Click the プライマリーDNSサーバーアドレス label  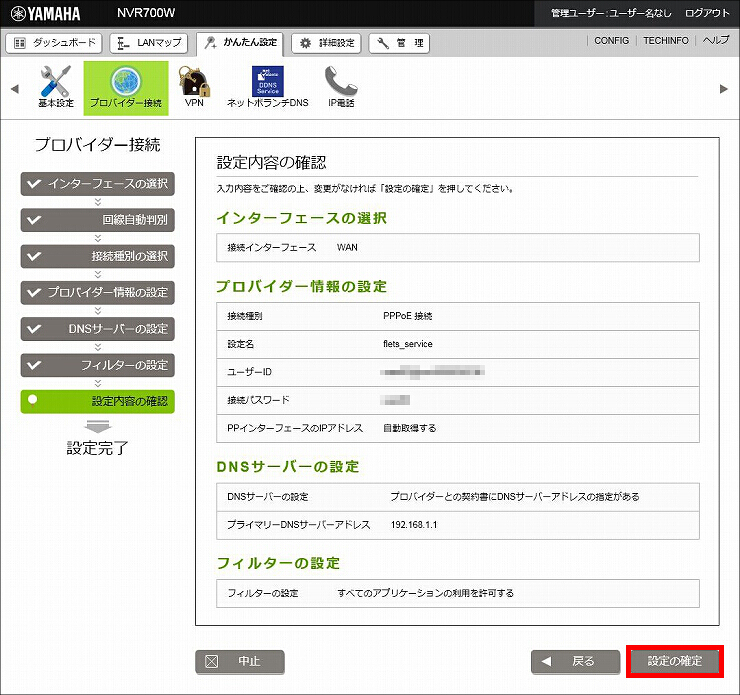point(299,525)
